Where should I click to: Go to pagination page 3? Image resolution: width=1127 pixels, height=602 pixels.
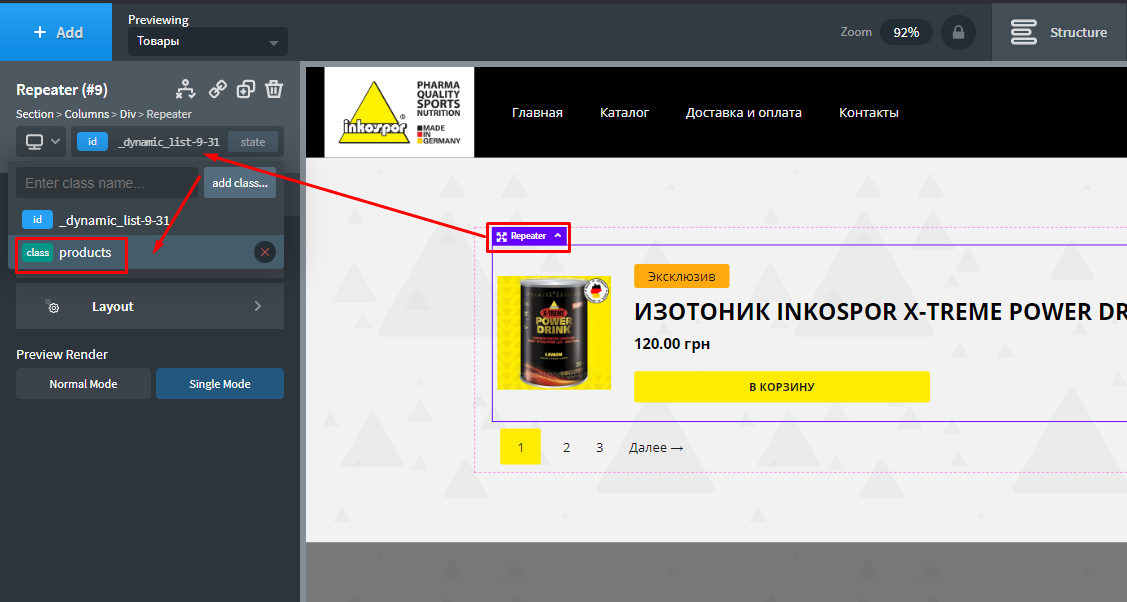(599, 448)
